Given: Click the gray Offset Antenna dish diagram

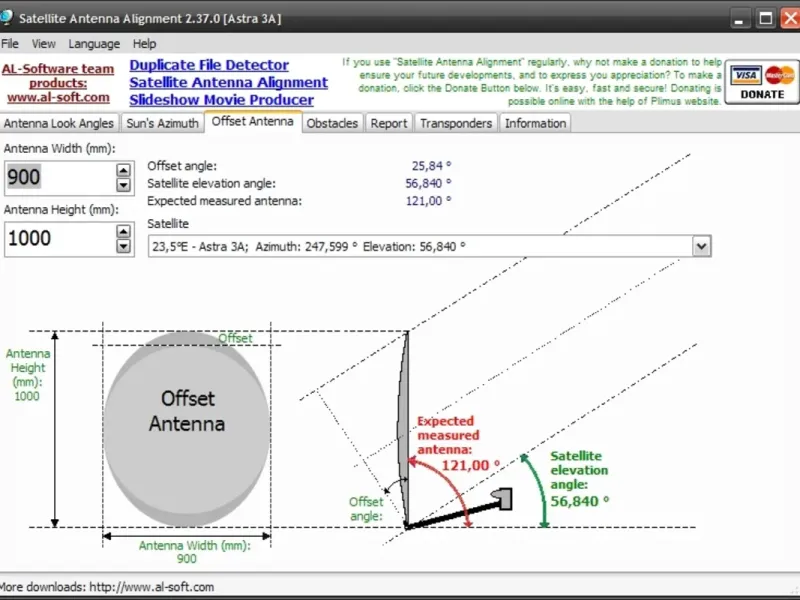Looking at the screenshot, I should pyautogui.click(x=187, y=429).
